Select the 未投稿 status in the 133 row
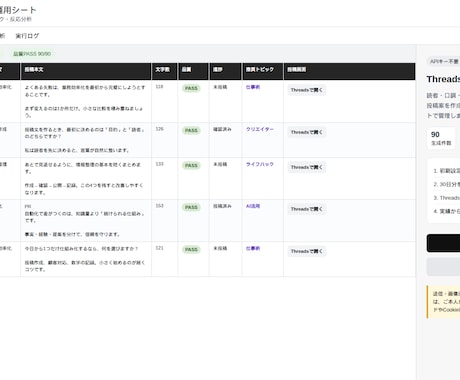This screenshot has height=380, width=460. [x=220, y=164]
